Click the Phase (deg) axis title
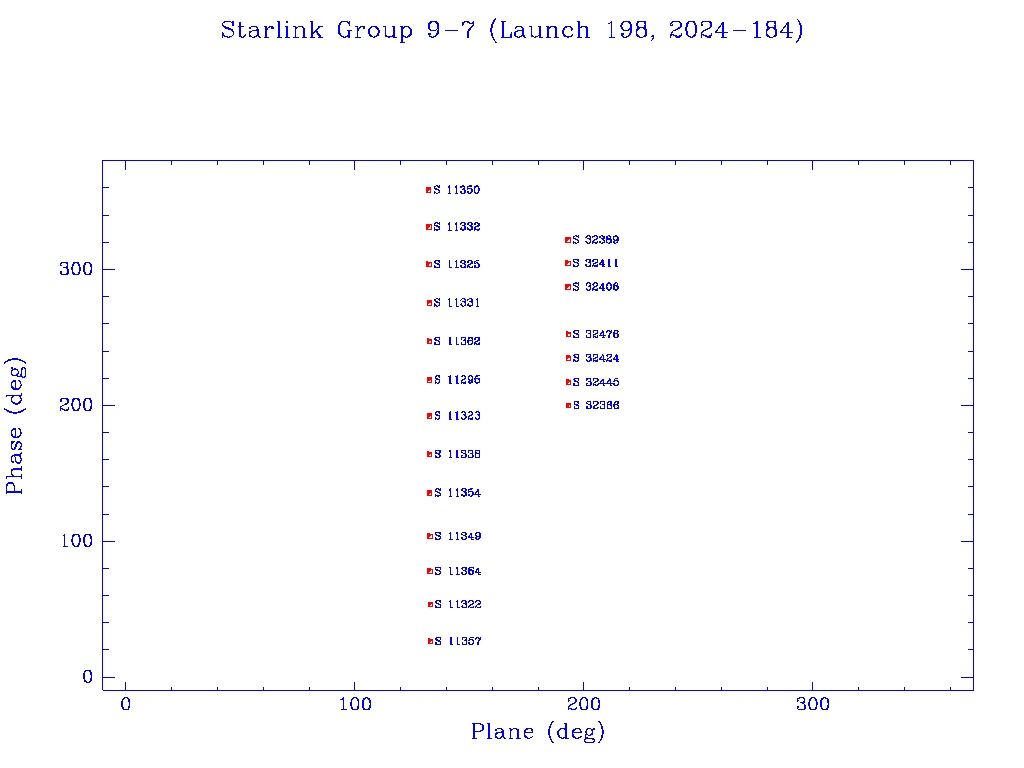 pos(15,426)
